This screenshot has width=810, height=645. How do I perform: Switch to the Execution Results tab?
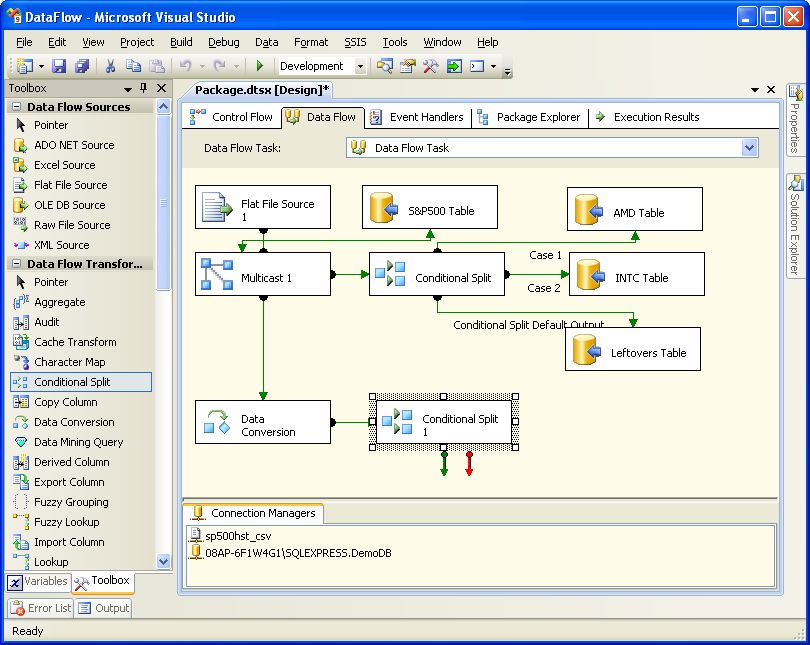tap(648, 117)
